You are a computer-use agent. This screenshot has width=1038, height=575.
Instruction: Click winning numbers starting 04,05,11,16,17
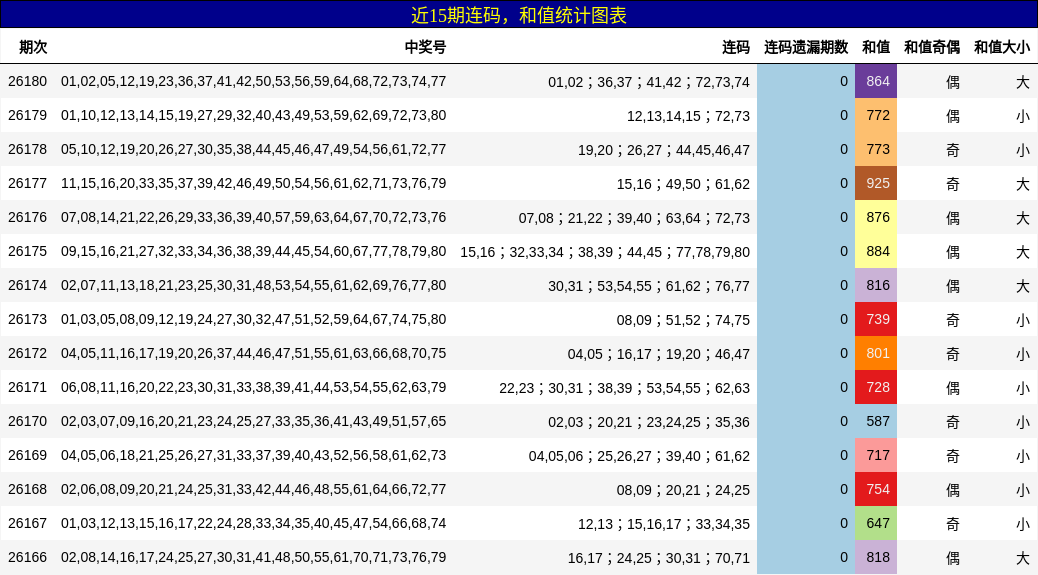[x=254, y=353]
